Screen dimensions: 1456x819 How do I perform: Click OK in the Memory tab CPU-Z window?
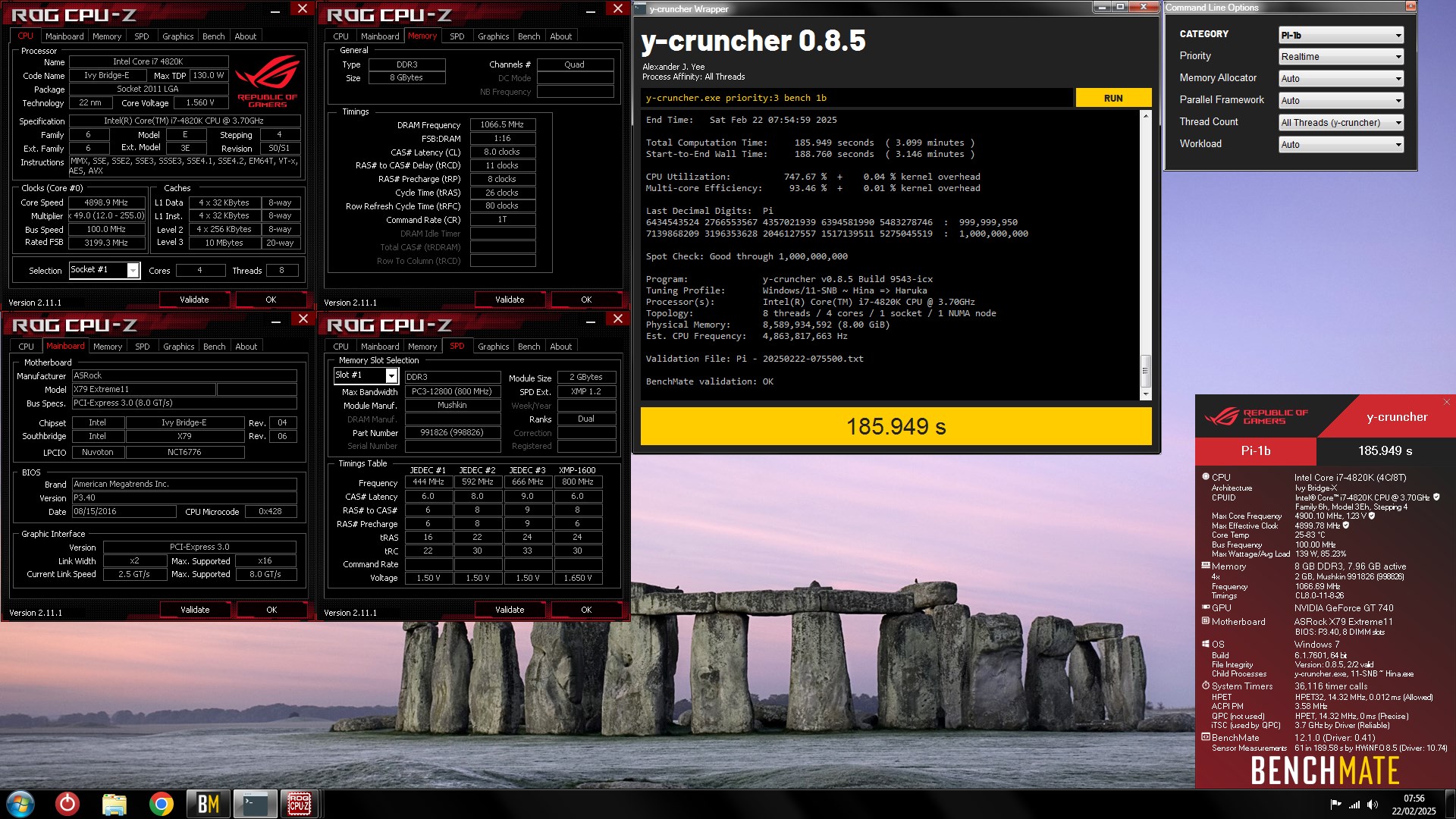tap(586, 300)
